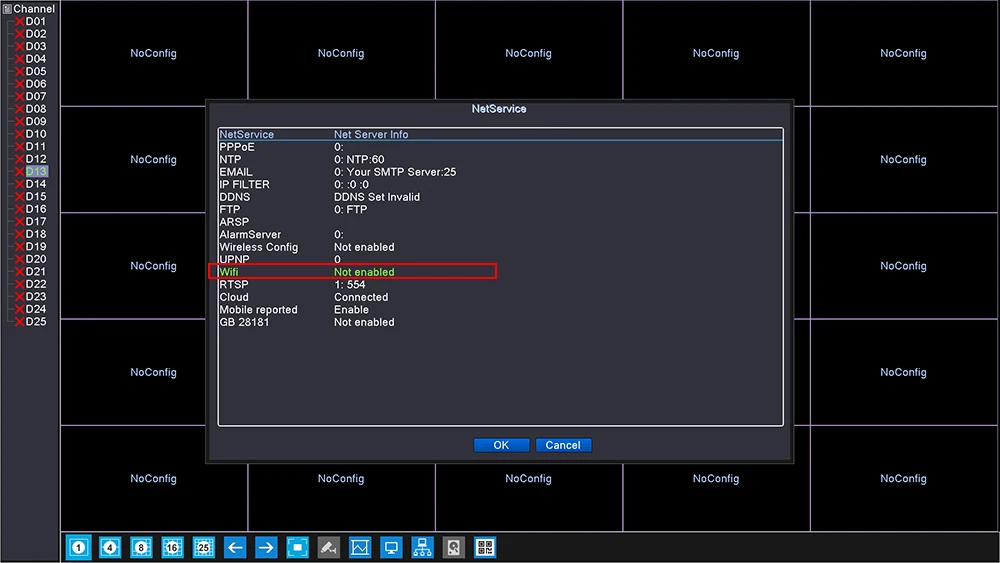1000x563 pixels.
Task: Select channel D18 in tree
Action: 36,234
